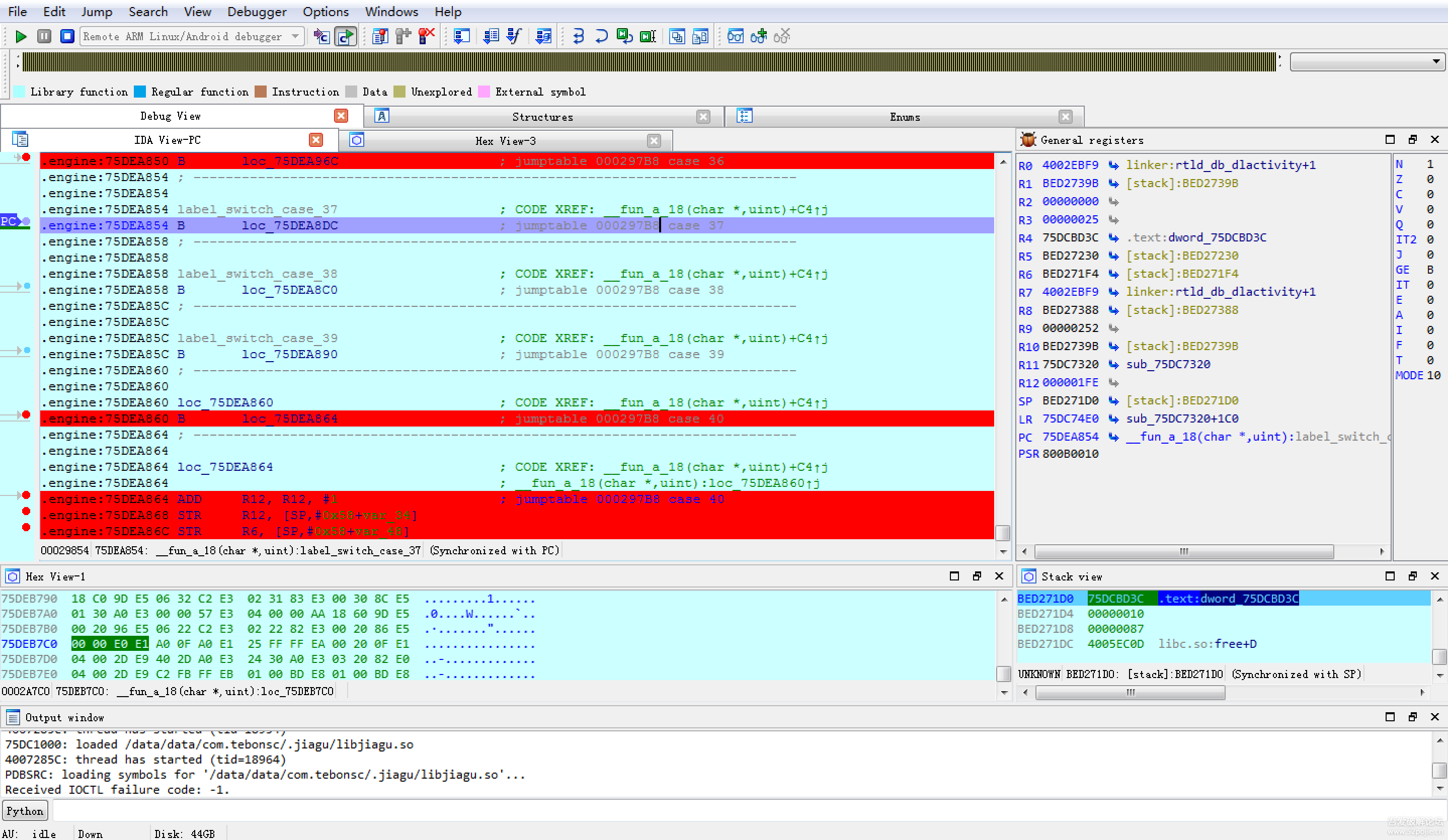Open the Remote ARM Linux/Android debugger dropdown
The image size is (1448, 840).
tap(295, 37)
